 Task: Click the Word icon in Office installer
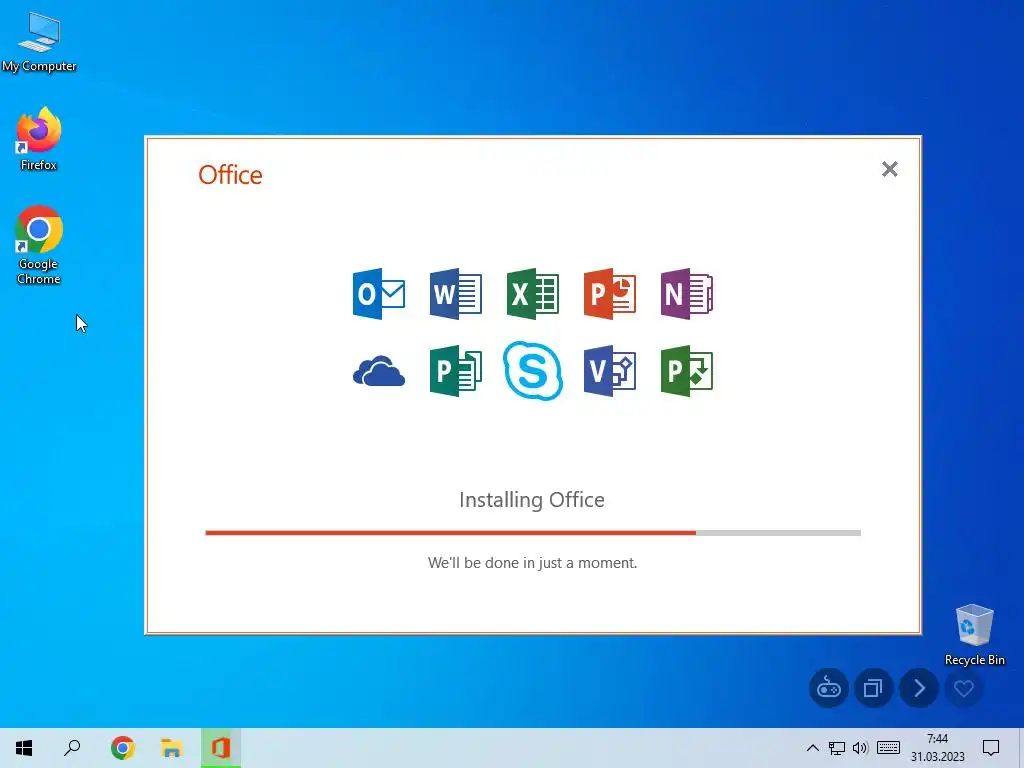tap(456, 294)
